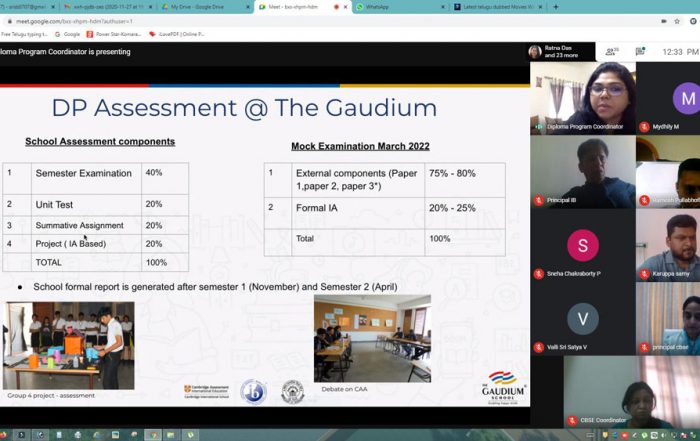Click muted mic icon on Mydhily M
This screenshot has height=441, width=700.
[x=644, y=127]
